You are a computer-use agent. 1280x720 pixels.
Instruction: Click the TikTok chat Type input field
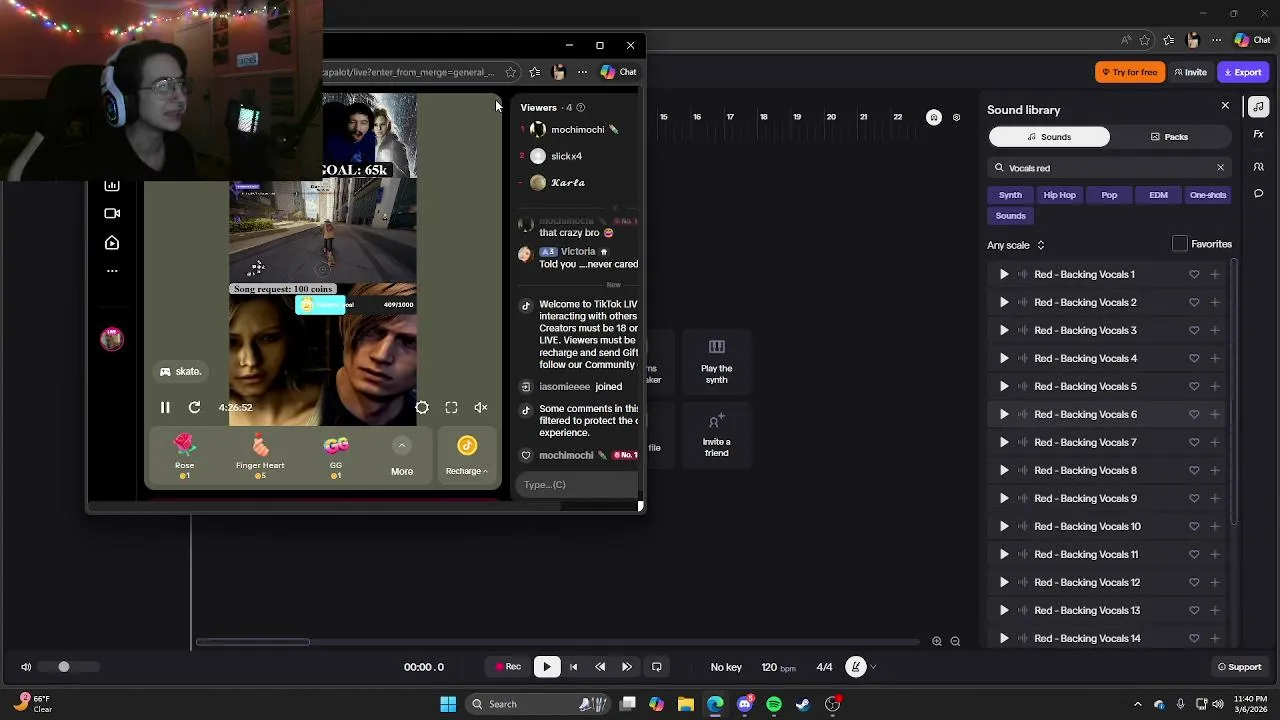(578, 485)
